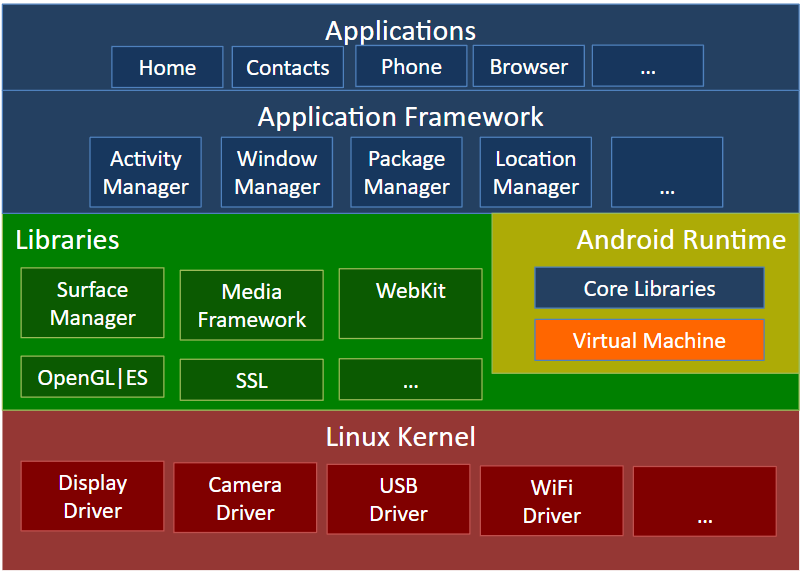The width and height of the screenshot is (802, 573).
Task: Click the Applications layer title
Action: tap(400, 31)
